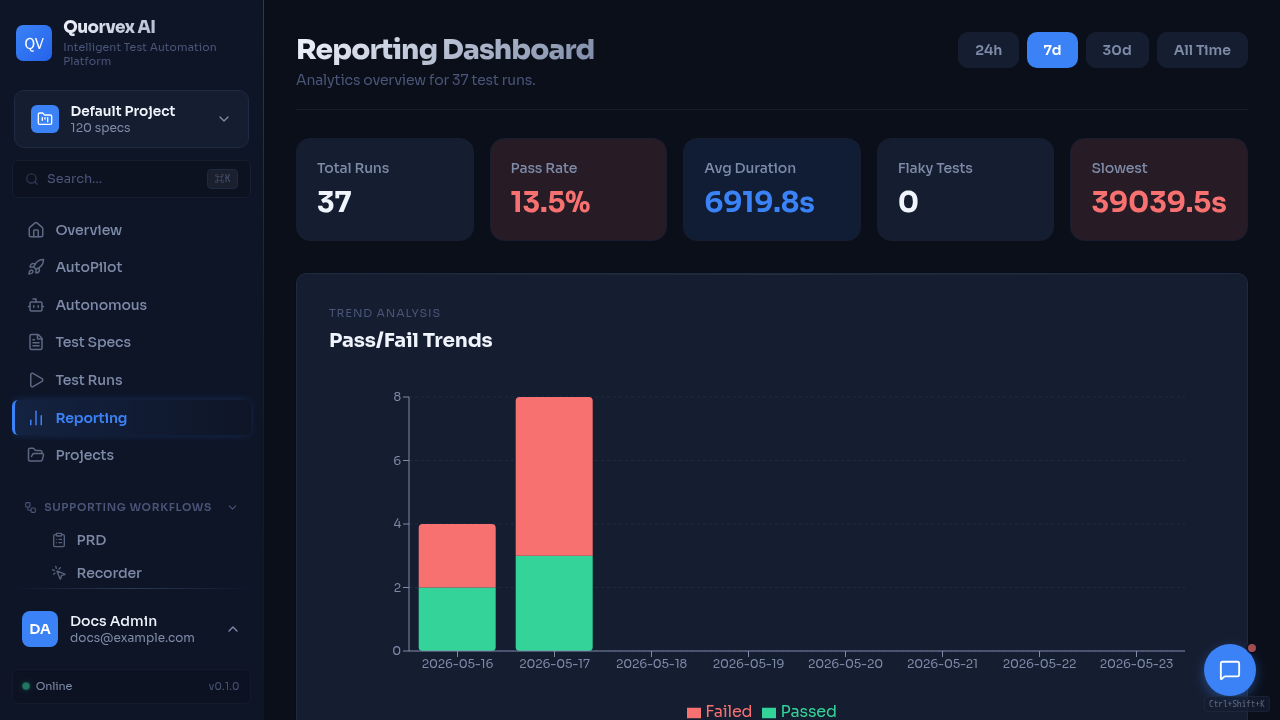The image size is (1280, 720).
Task: Click the 120 specs label
Action: click(x=101, y=128)
